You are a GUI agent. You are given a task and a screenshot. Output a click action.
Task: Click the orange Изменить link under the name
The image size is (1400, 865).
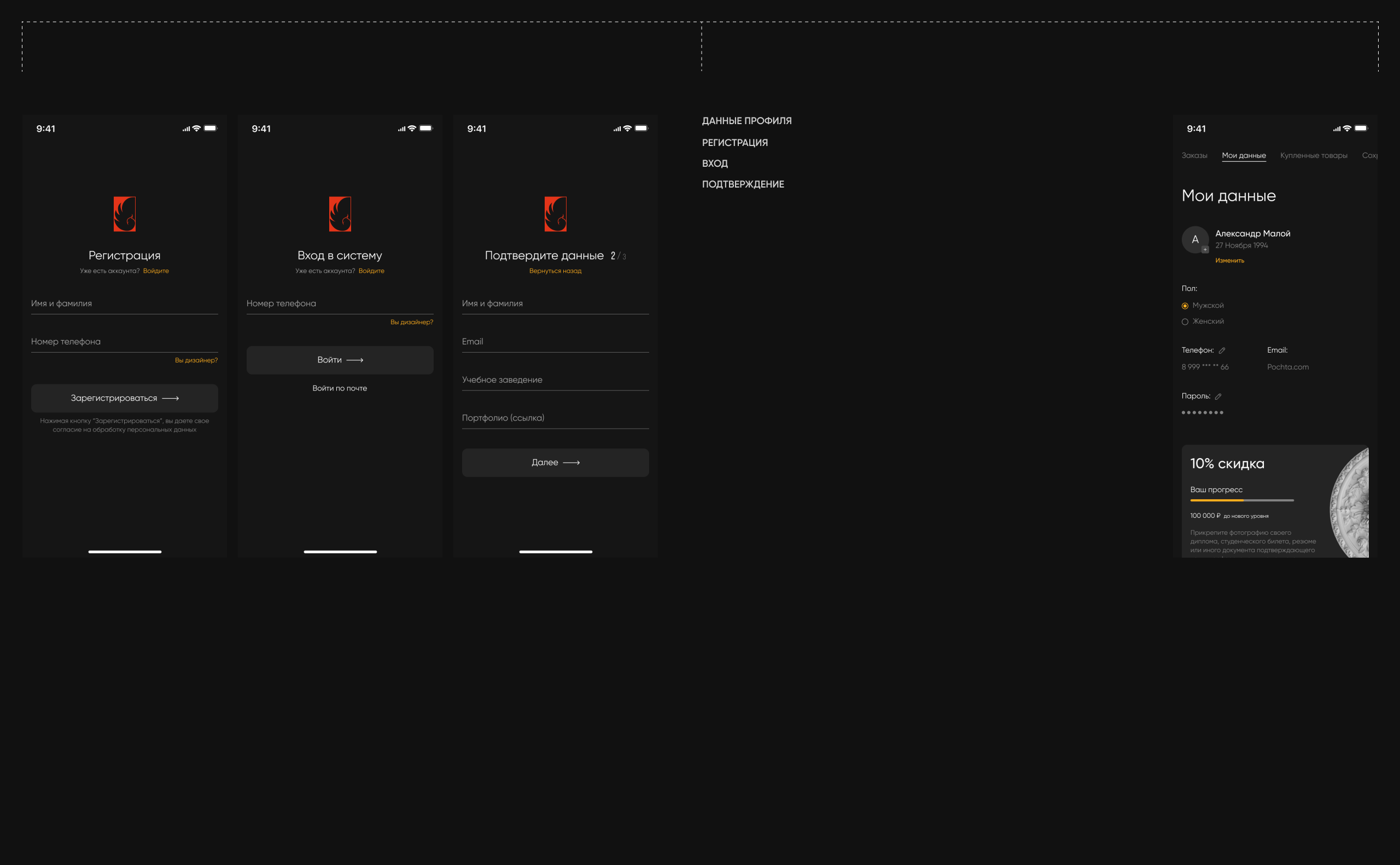[1229, 261]
